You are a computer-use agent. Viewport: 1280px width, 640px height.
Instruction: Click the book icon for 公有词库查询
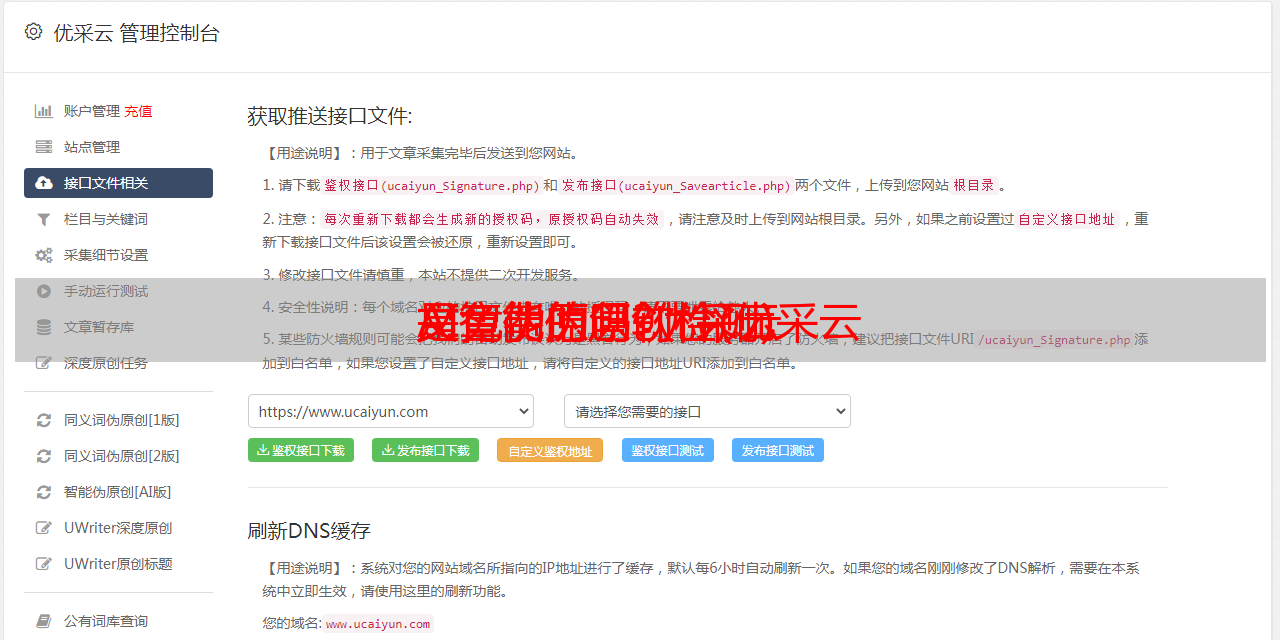click(x=44, y=621)
